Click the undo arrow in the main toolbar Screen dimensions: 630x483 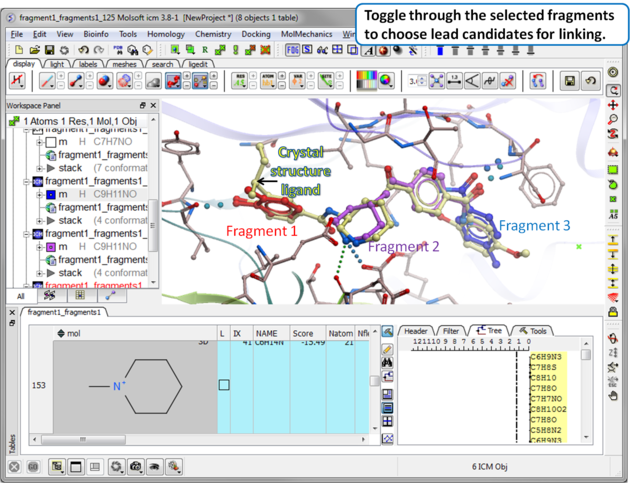[84, 50]
